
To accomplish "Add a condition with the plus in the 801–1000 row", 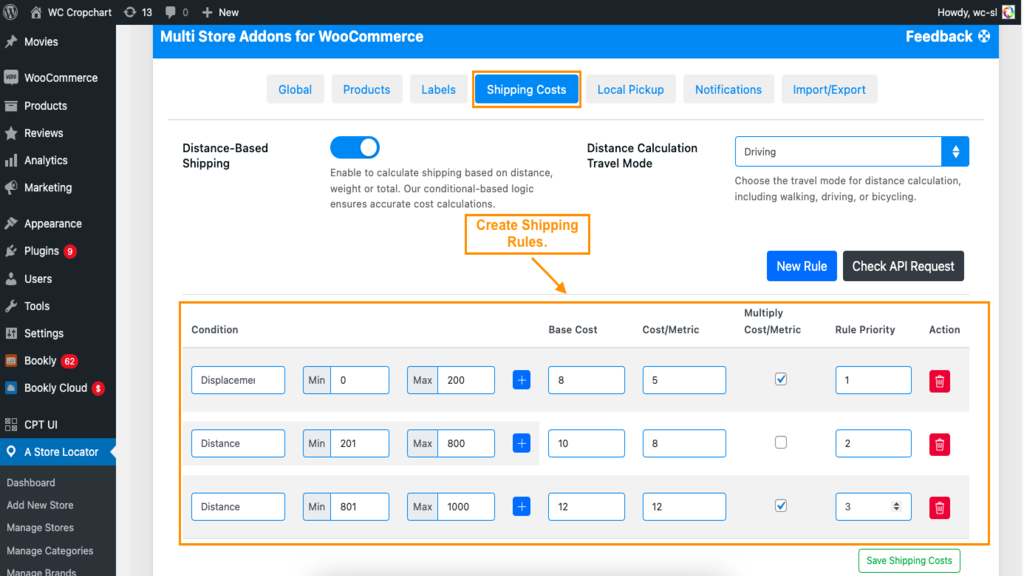I will tap(521, 507).
